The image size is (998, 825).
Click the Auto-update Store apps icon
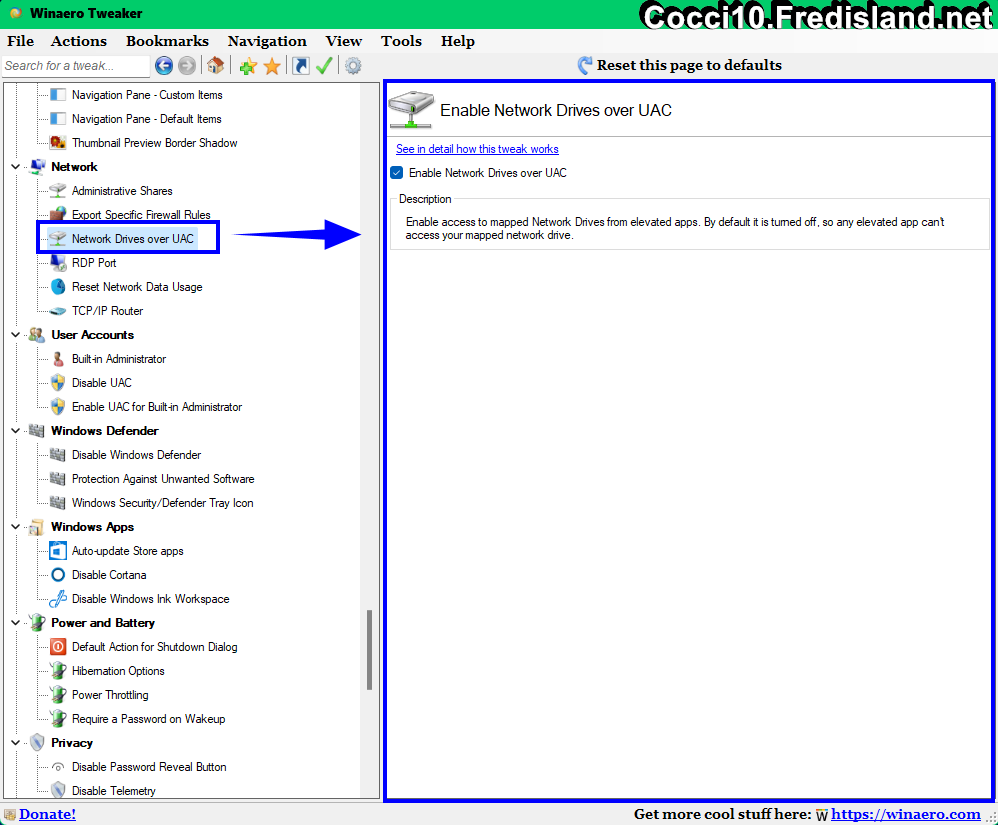coord(58,551)
